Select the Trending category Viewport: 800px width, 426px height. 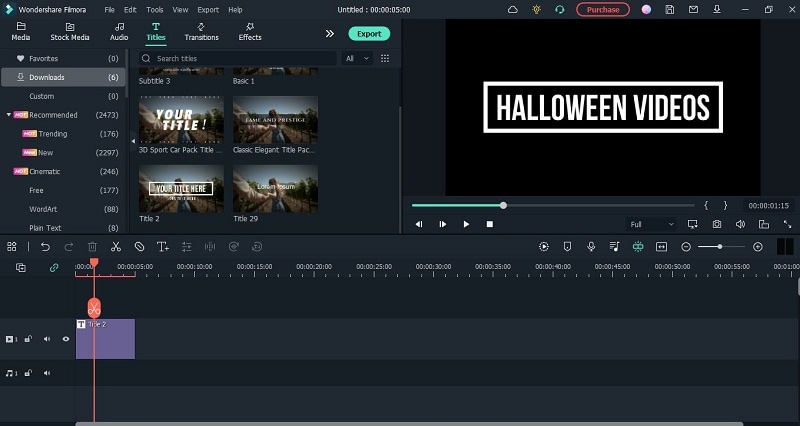(63, 134)
